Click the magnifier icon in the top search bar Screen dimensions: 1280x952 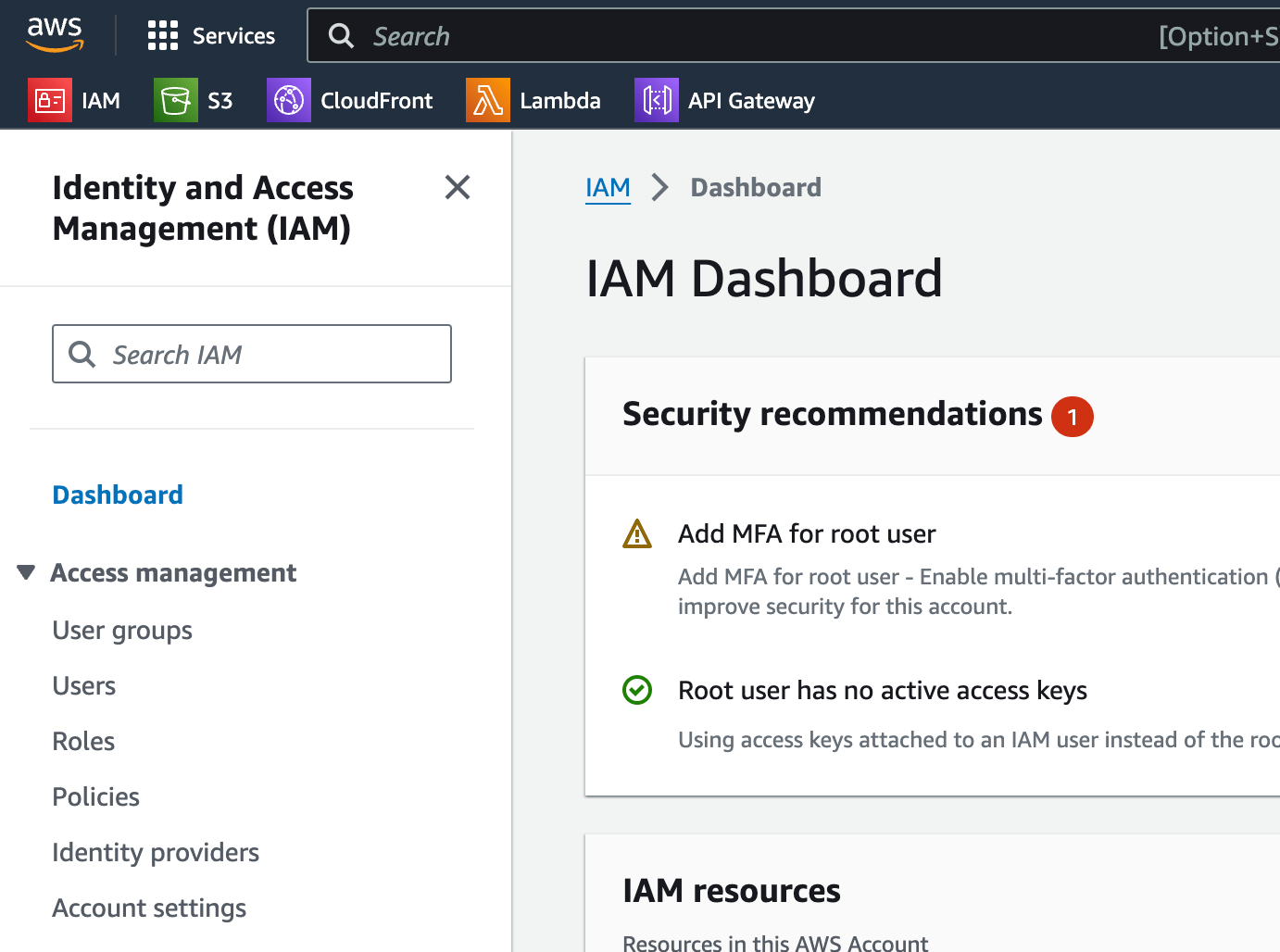click(x=342, y=36)
